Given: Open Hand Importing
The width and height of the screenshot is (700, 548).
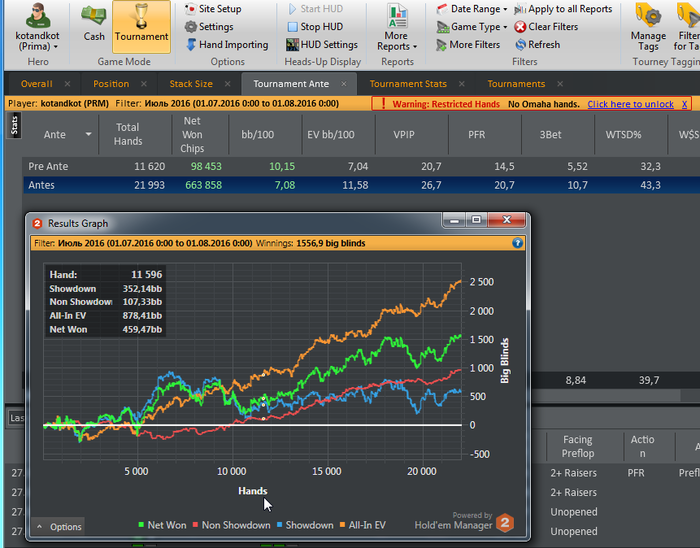Looking at the screenshot, I should click(227, 45).
